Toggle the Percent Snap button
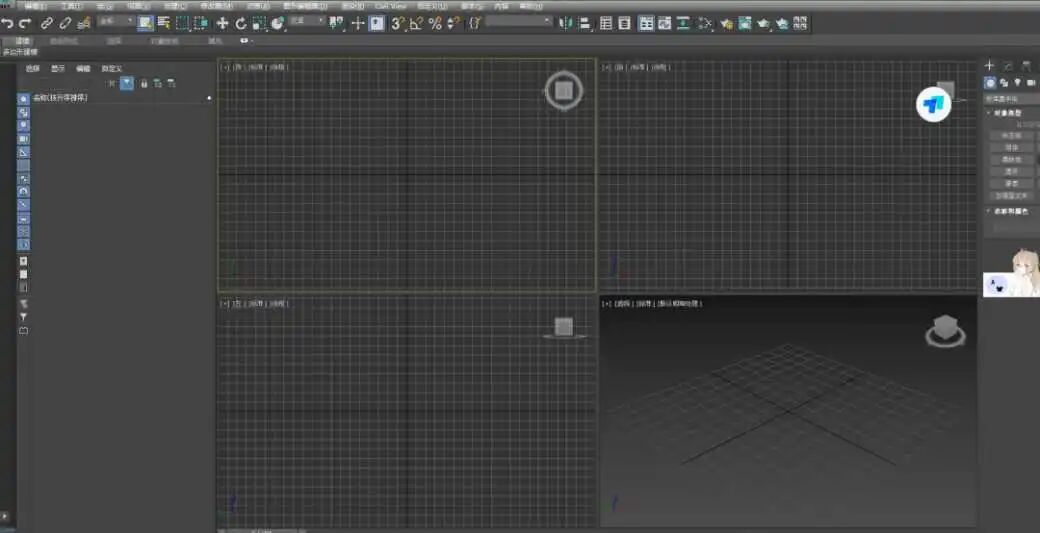The height and width of the screenshot is (533, 1040). point(434,24)
